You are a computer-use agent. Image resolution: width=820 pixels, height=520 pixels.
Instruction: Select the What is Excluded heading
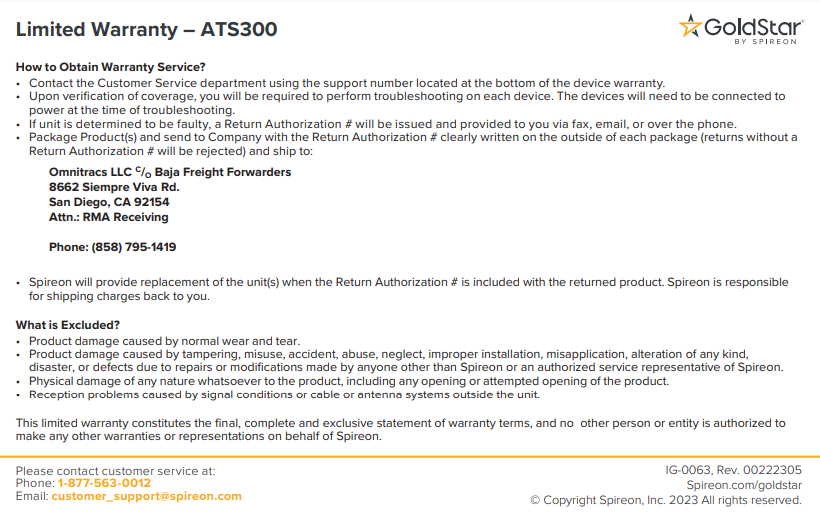click(67, 325)
